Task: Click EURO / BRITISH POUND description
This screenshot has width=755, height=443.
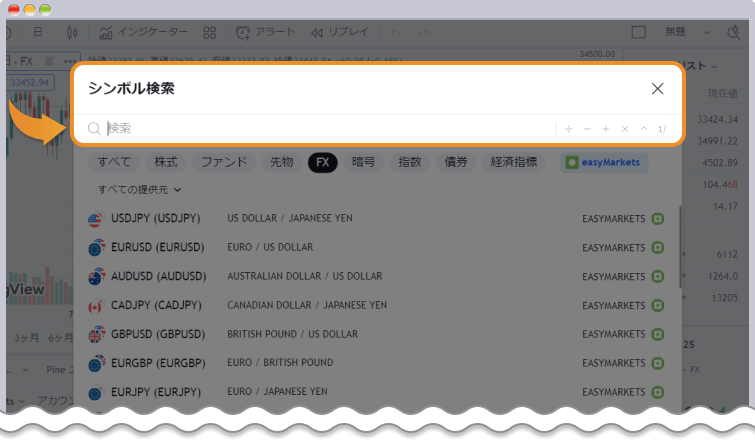Action: click(280, 363)
